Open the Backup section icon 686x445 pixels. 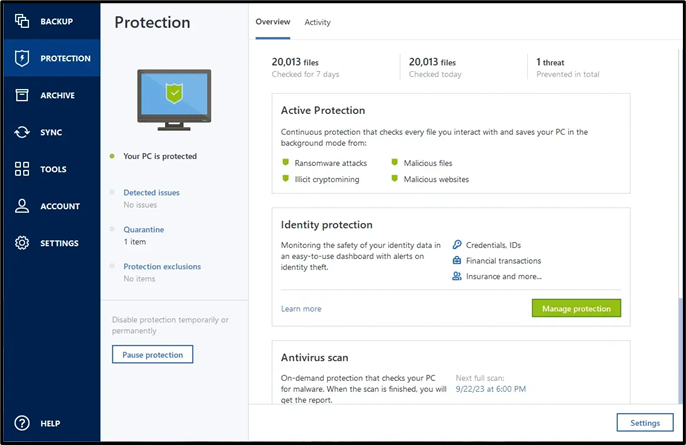22,21
